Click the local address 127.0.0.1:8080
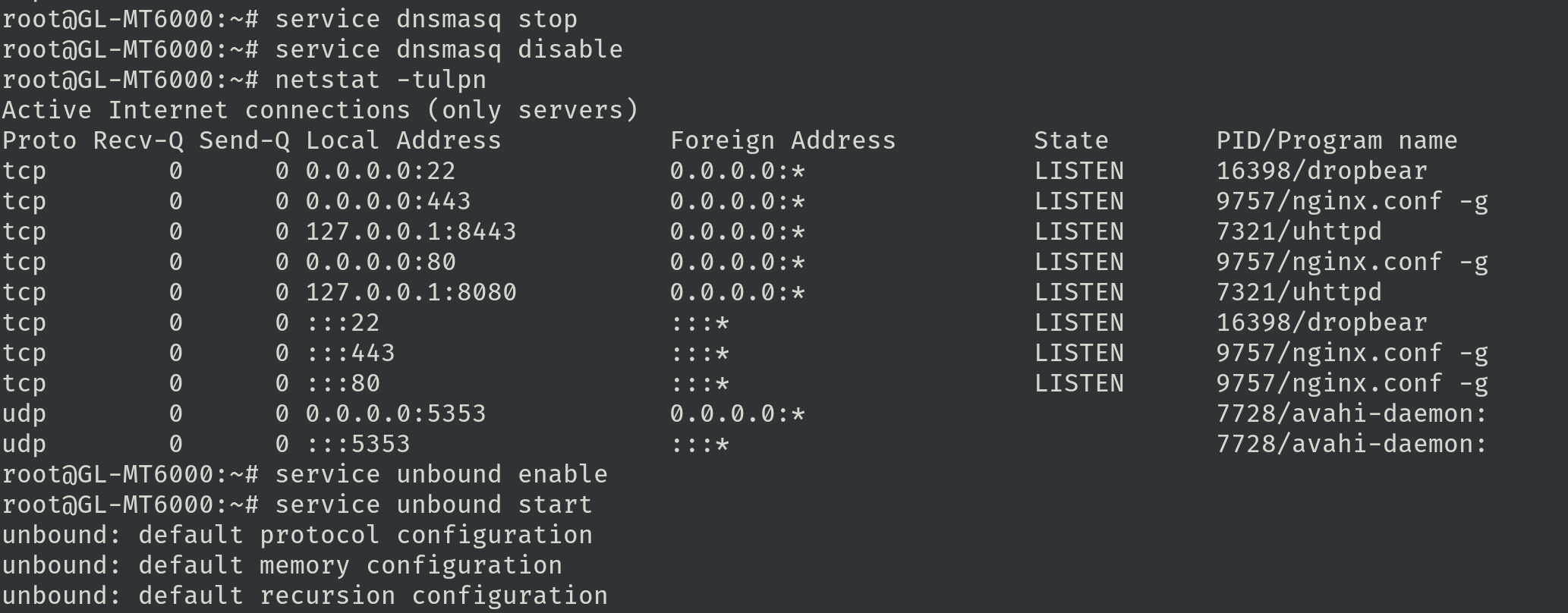This screenshot has width=1568, height=613. [x=411, y=292]
